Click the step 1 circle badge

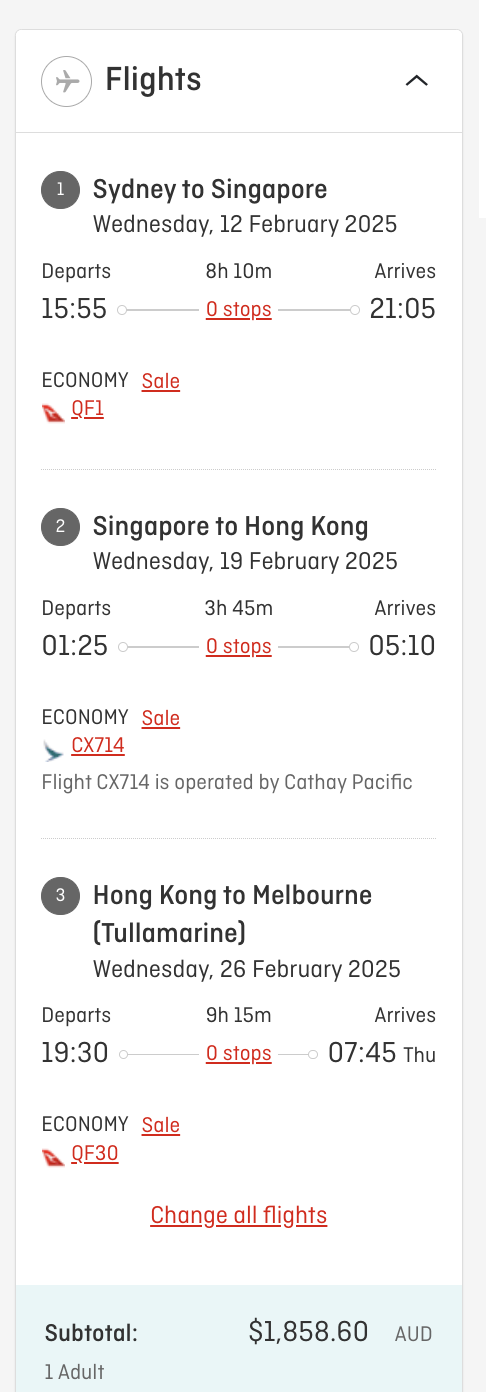(x=60, y=190)
